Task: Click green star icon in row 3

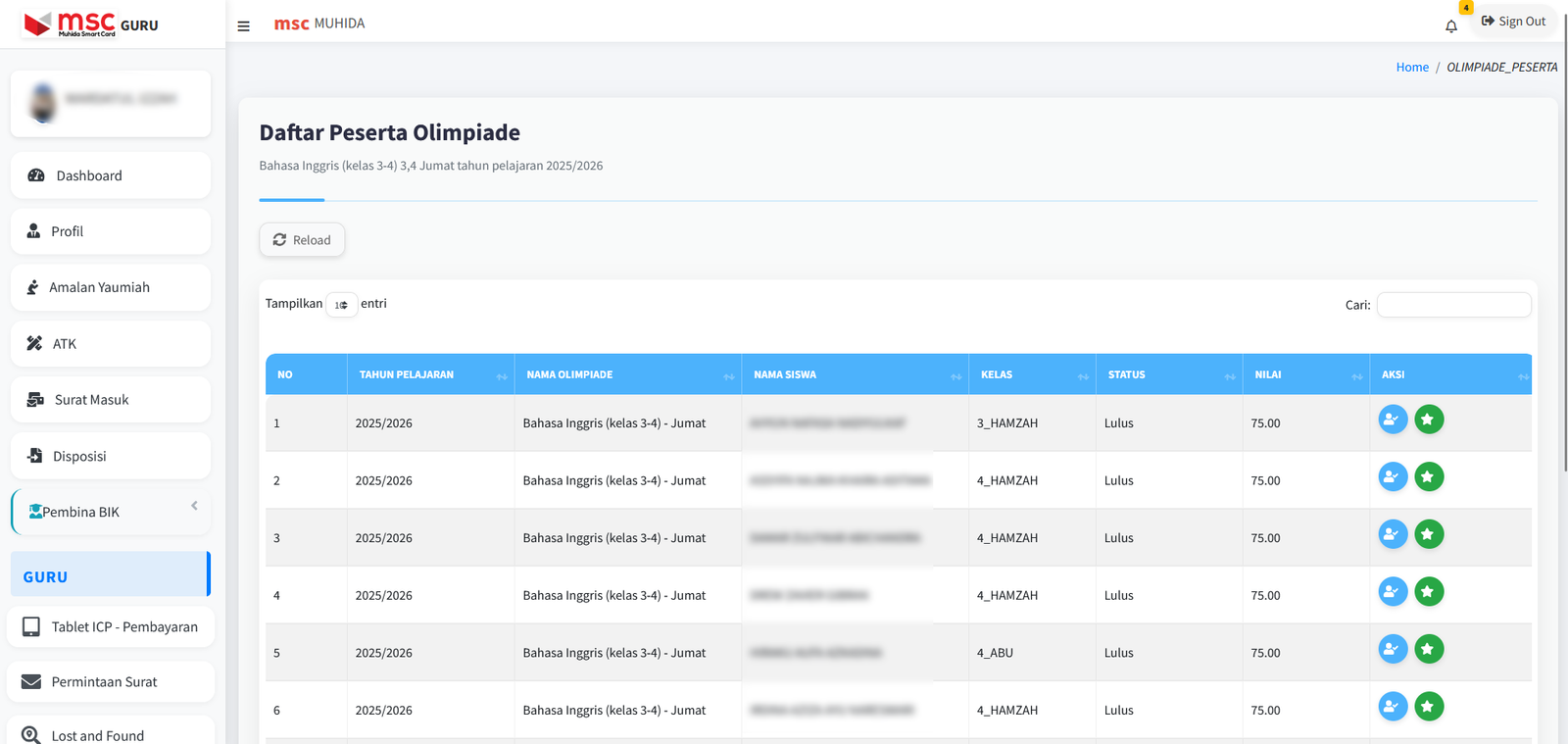Action: [1429, 534]
